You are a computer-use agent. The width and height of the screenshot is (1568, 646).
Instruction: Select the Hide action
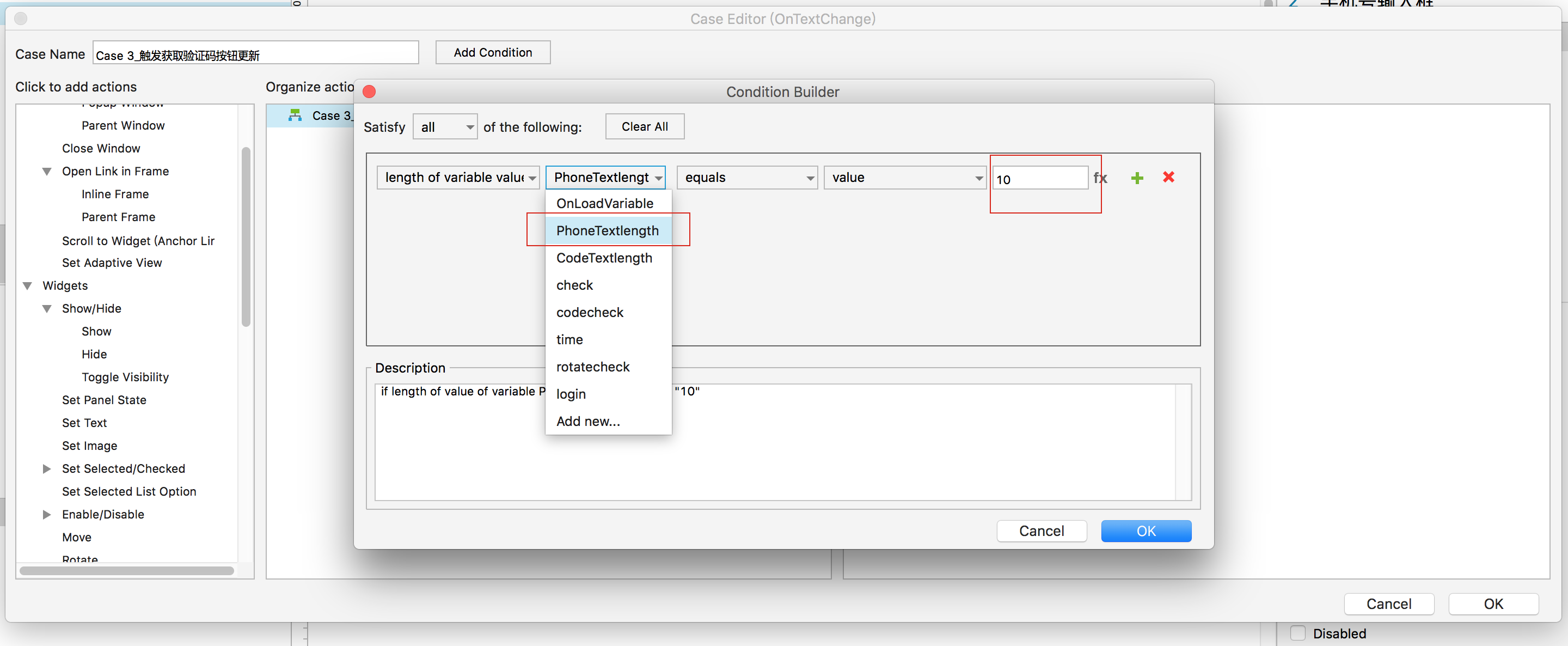94,355
